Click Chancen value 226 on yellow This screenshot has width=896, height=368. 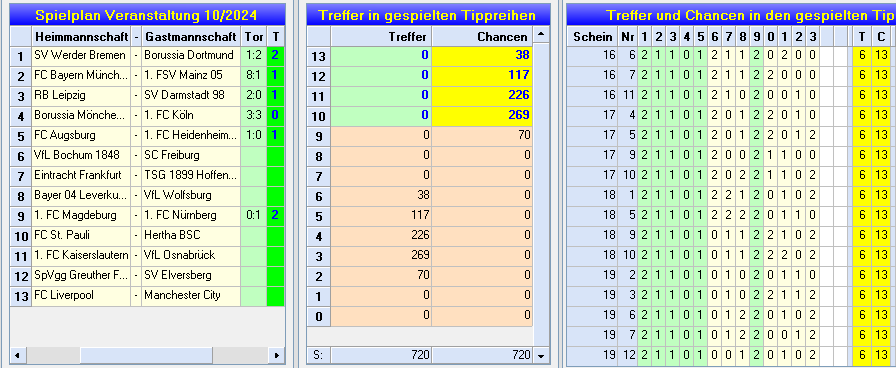tap(482, 95)
